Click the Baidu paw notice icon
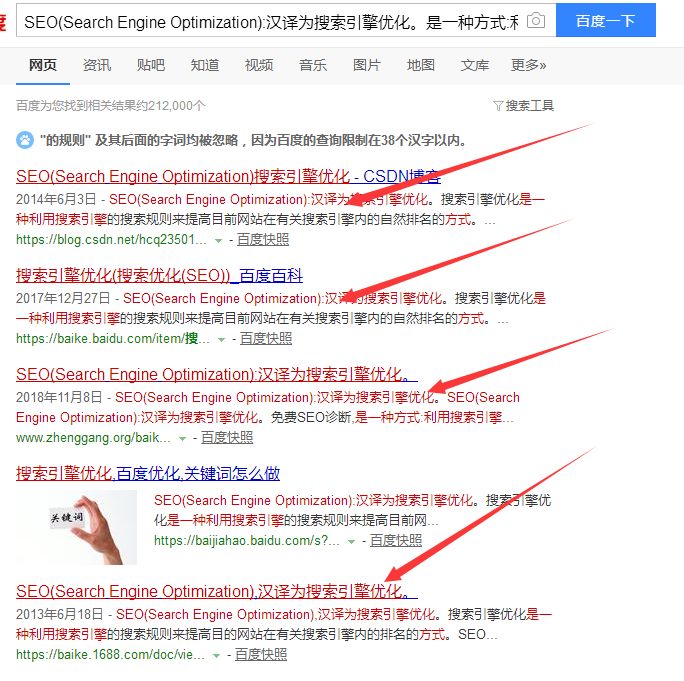 [x=25, y=140]
